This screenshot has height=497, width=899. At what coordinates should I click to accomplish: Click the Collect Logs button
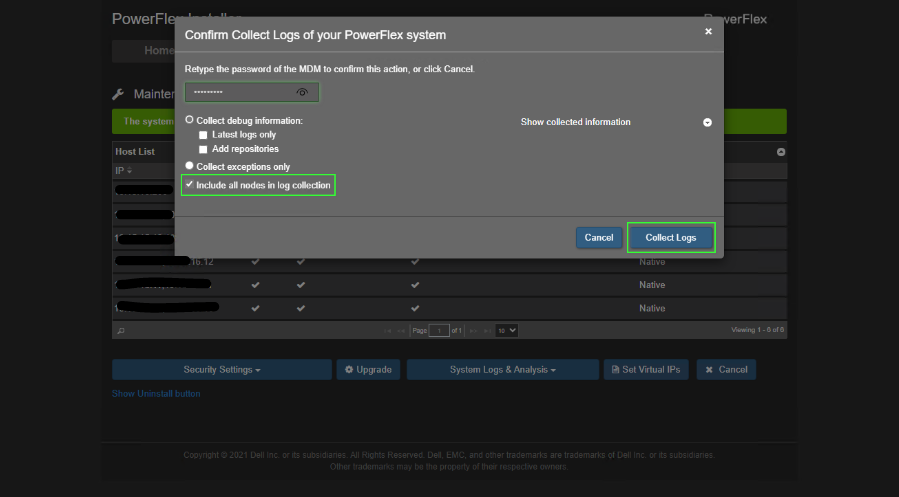pos(670,237)
